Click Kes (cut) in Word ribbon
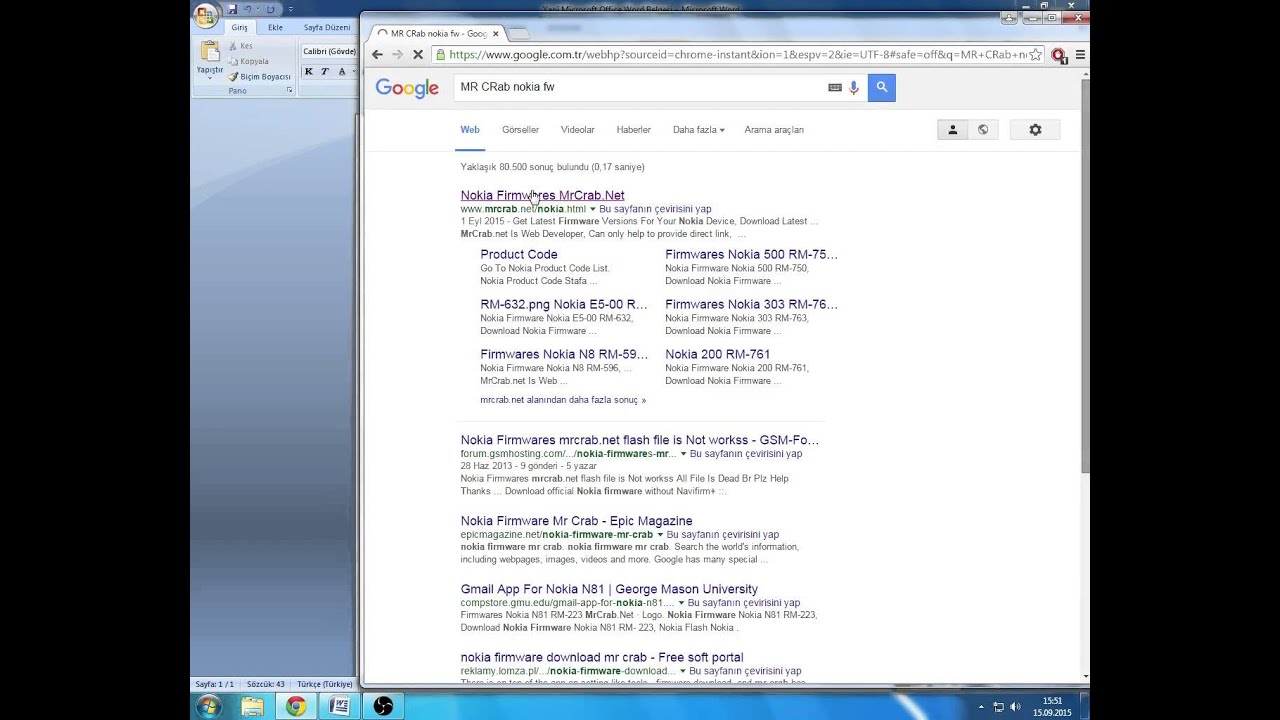Viewport: 1280px width, 720px height. coord(241,46)
